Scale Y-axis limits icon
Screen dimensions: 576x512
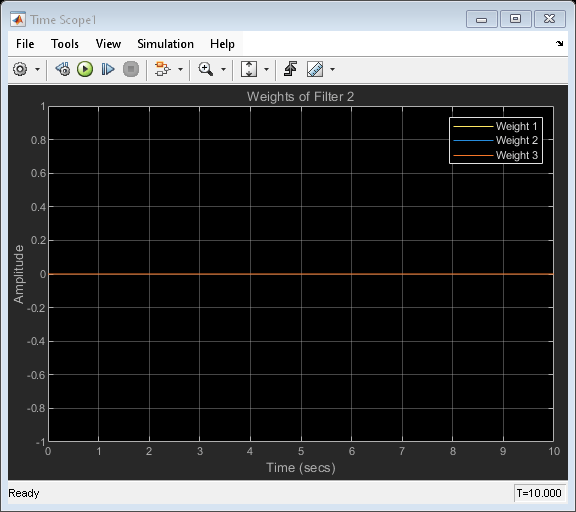(x=249, y=69)
